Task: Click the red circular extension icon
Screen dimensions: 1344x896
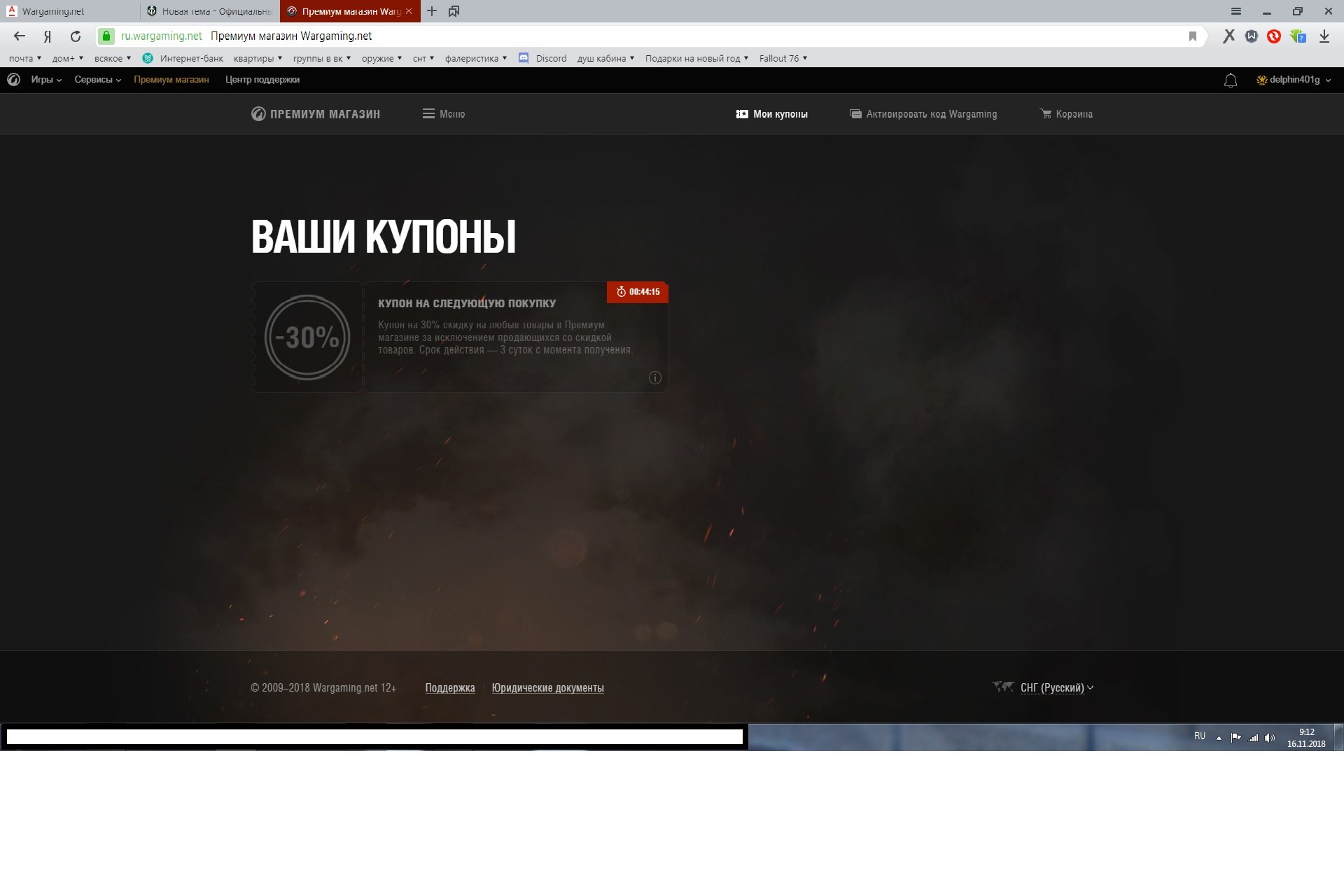Action: [x=1274, y=36]
